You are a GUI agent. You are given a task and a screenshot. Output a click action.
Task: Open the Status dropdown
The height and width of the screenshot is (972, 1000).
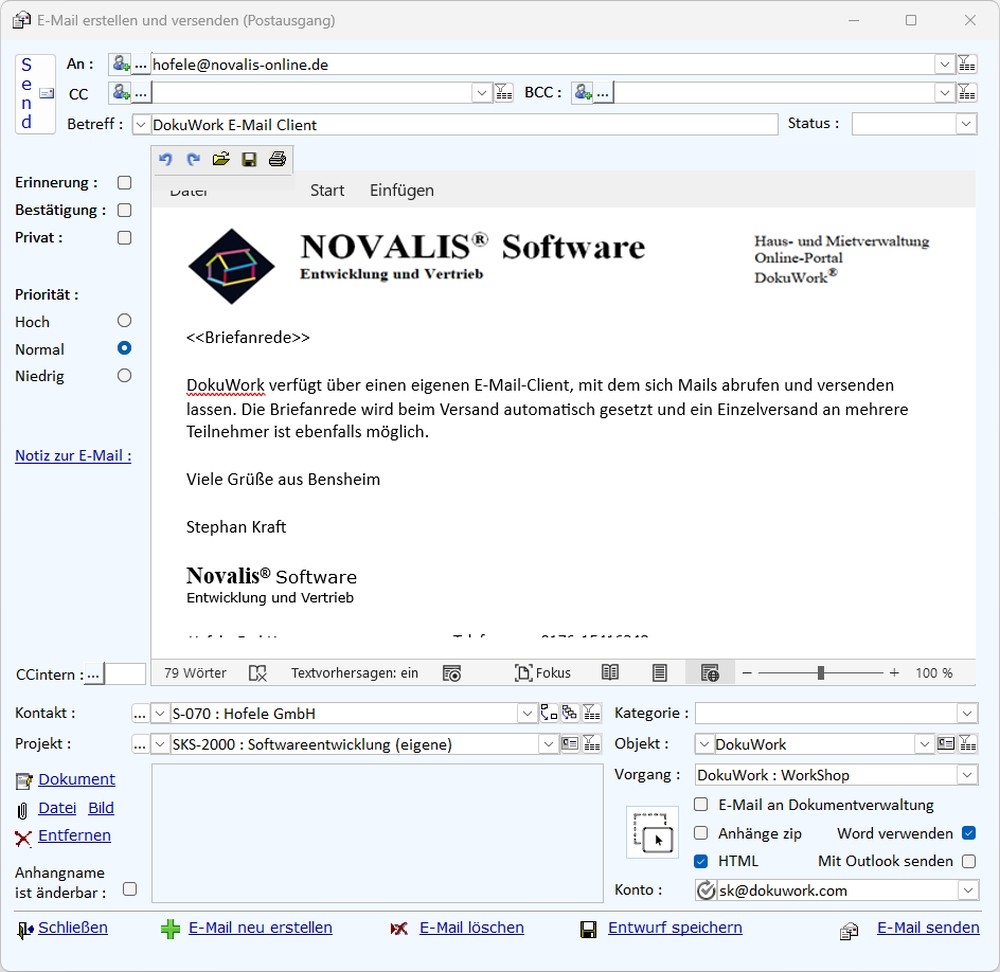pyautogui.click(x=966, y=124)
